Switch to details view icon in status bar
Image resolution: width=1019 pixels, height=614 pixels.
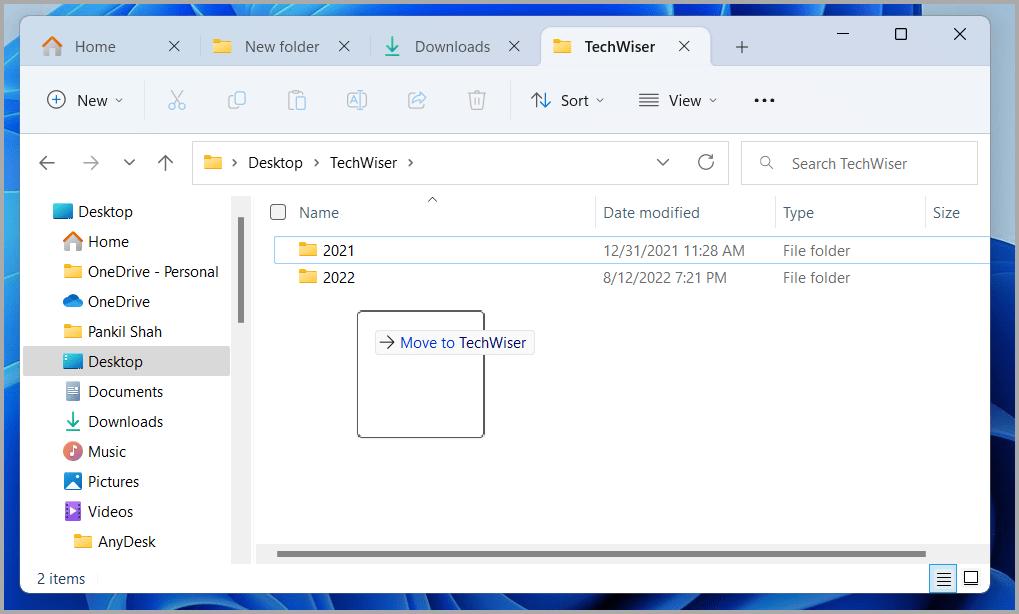click(943, 578)
